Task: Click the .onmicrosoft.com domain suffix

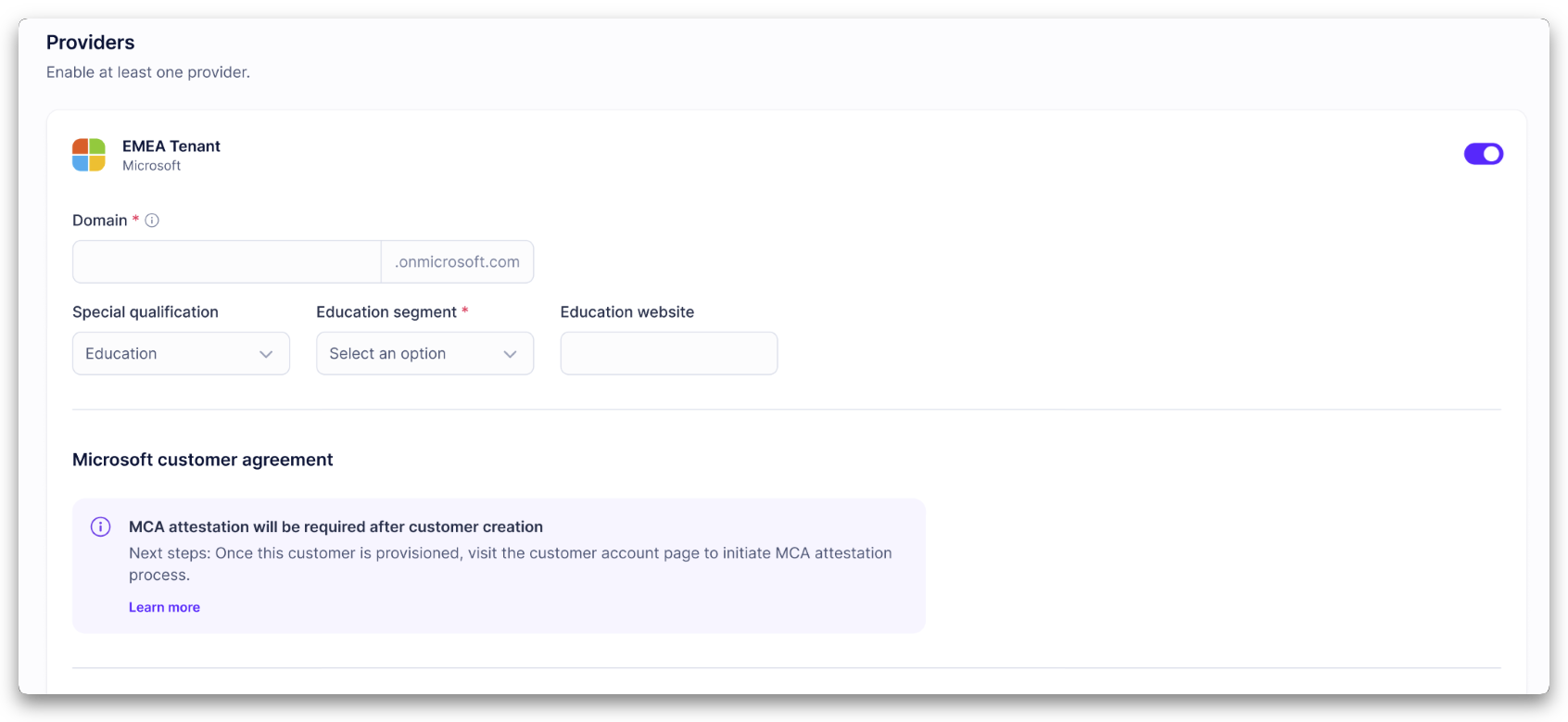Action: 457,262
